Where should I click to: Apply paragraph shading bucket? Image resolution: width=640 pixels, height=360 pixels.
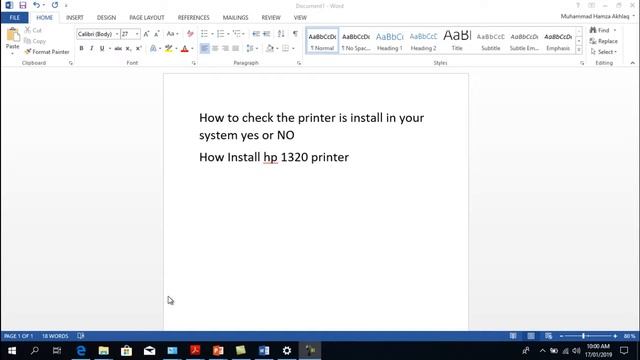[x=270, y=49]
